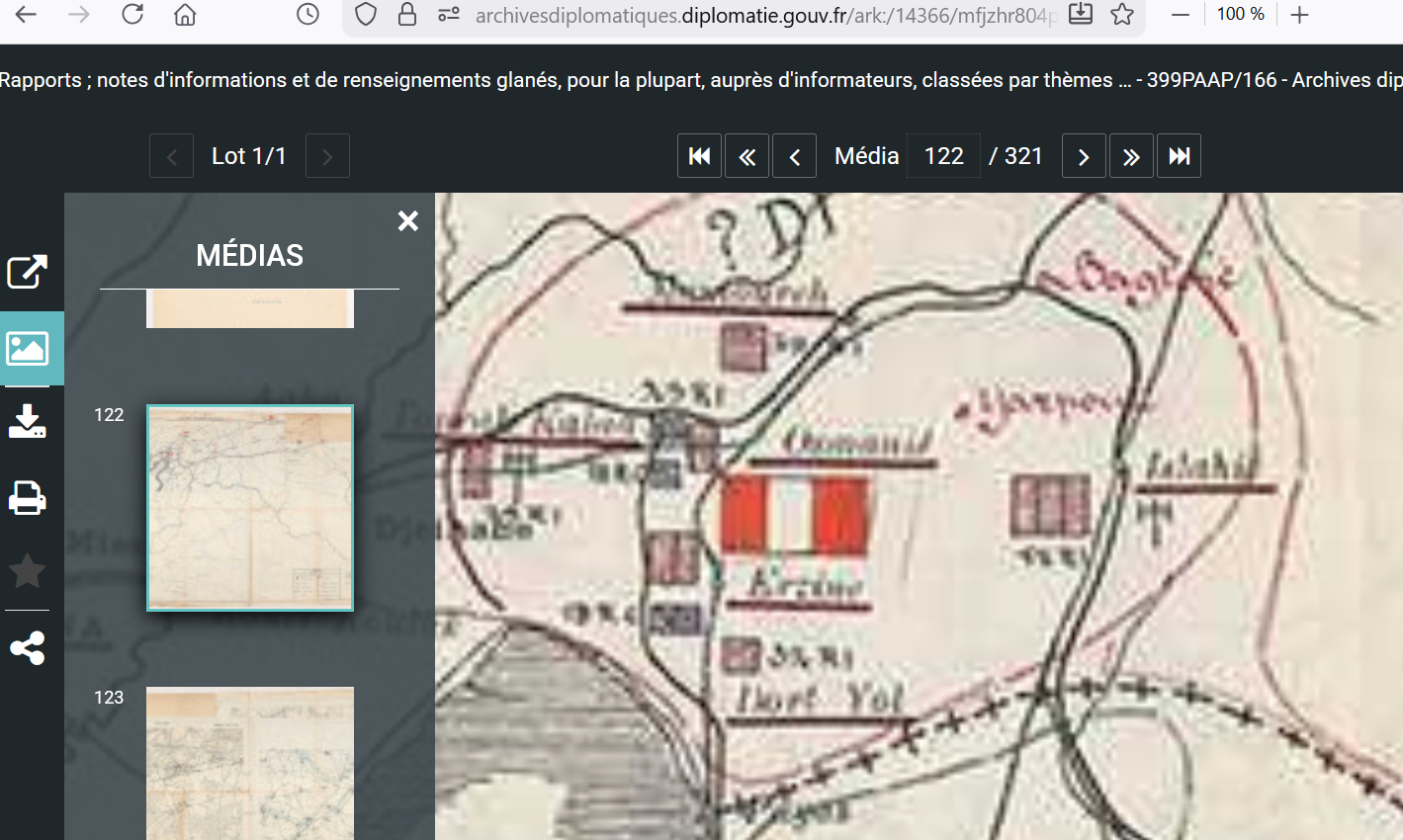
Task: Click the download icon in sidebar
Action: pyautogui.click(x=28, y=421)
